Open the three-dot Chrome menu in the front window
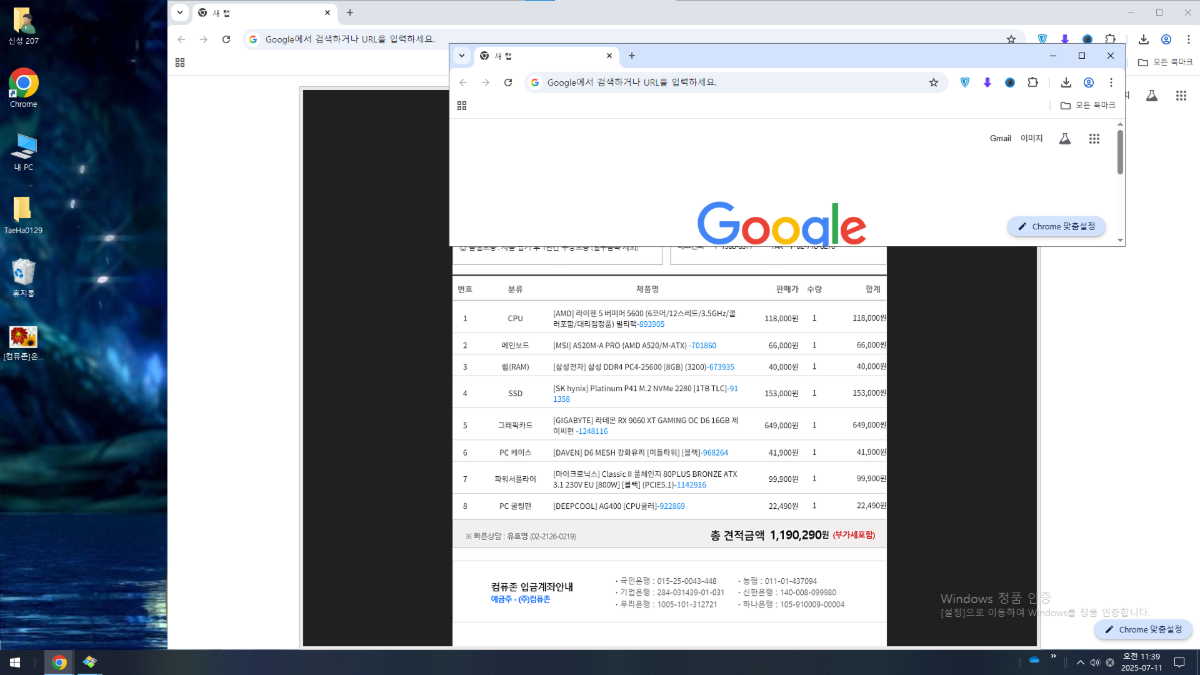Viewport: 1200px width, 675px height. point(1111,83)
